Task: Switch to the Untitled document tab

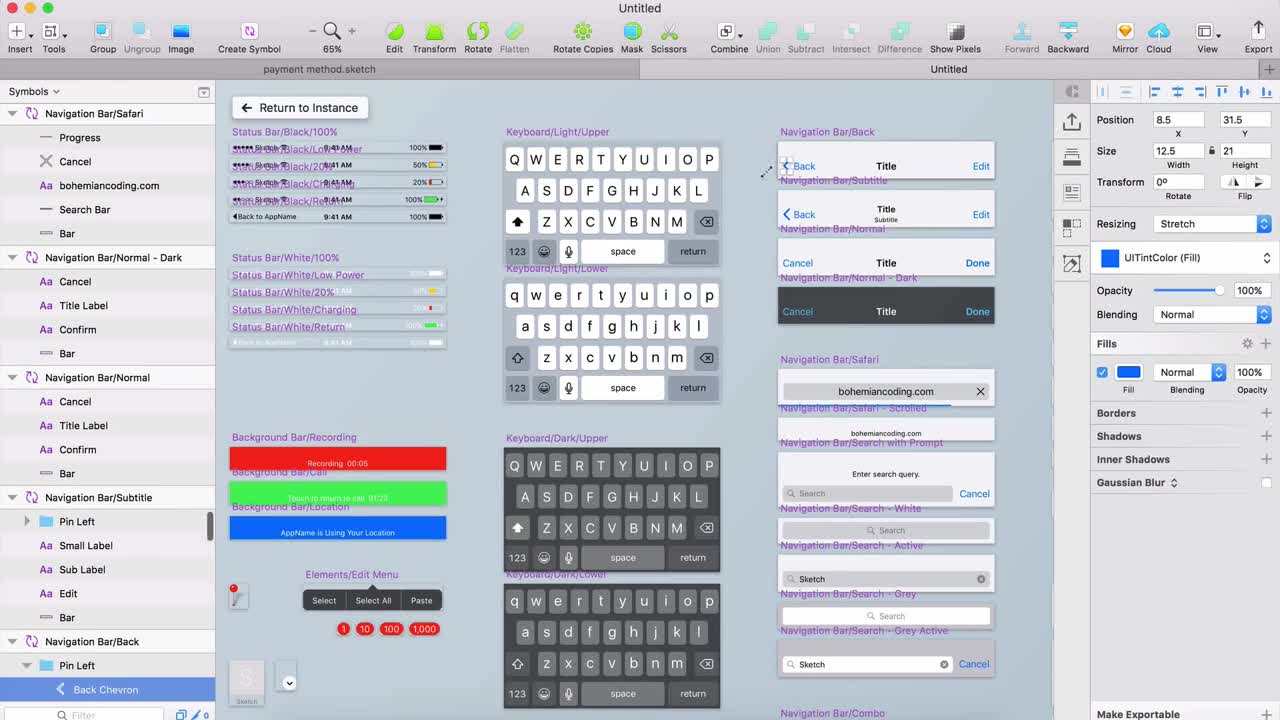Action: coord(948,69)
